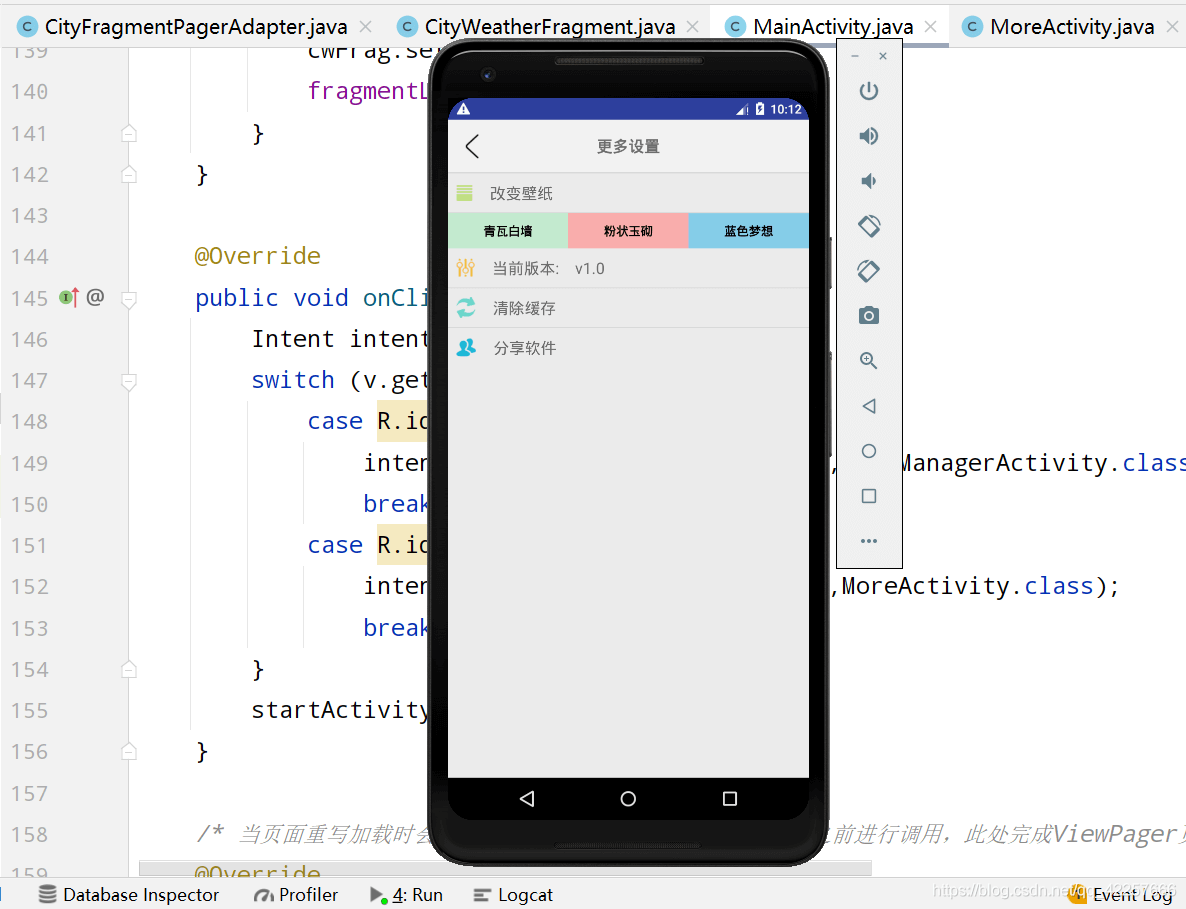The image size is (1186, 909).
Task: Lower volume with the volume down icon
Action: pos(868,180)
